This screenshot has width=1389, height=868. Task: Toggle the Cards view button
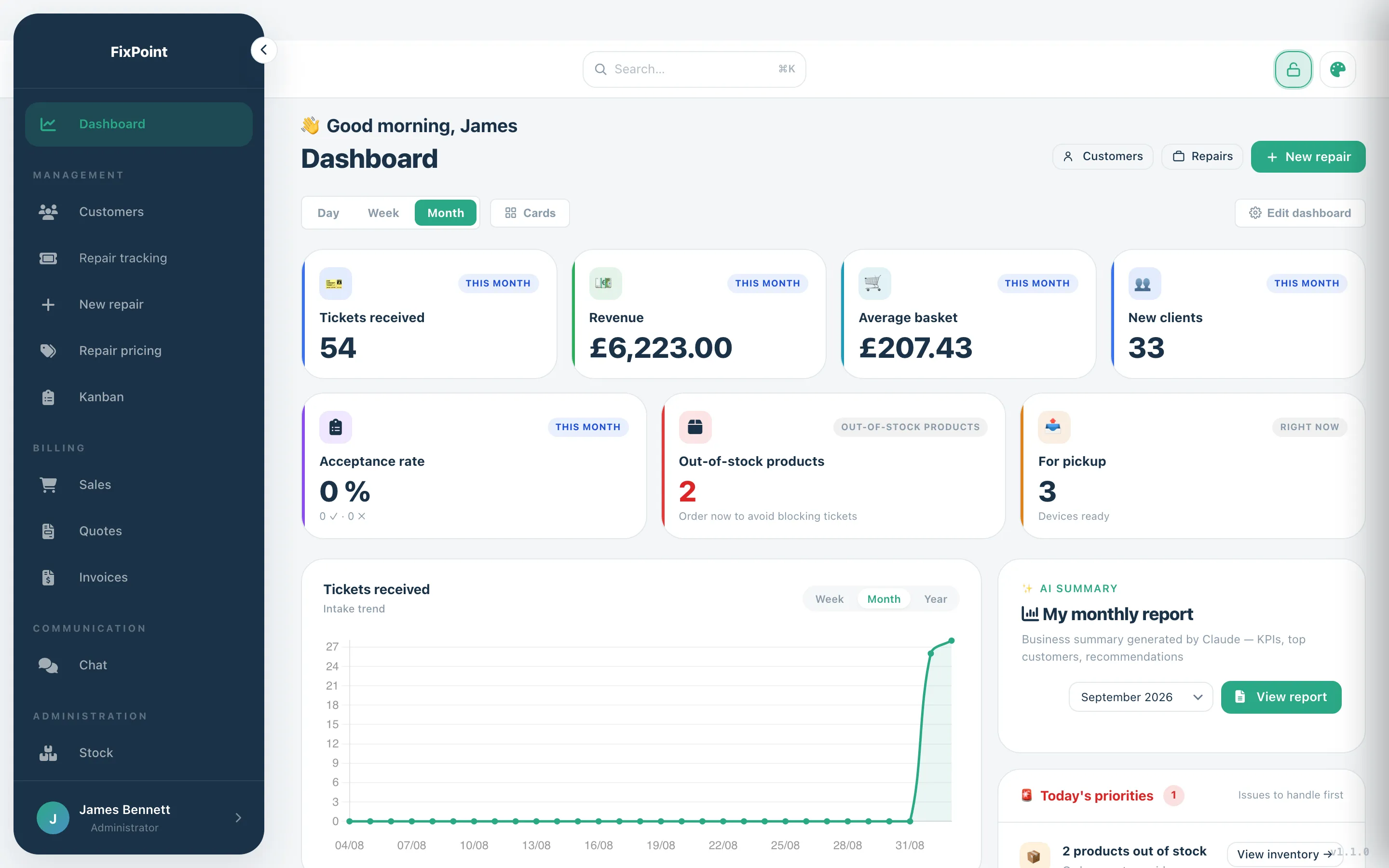pos(530,213)
